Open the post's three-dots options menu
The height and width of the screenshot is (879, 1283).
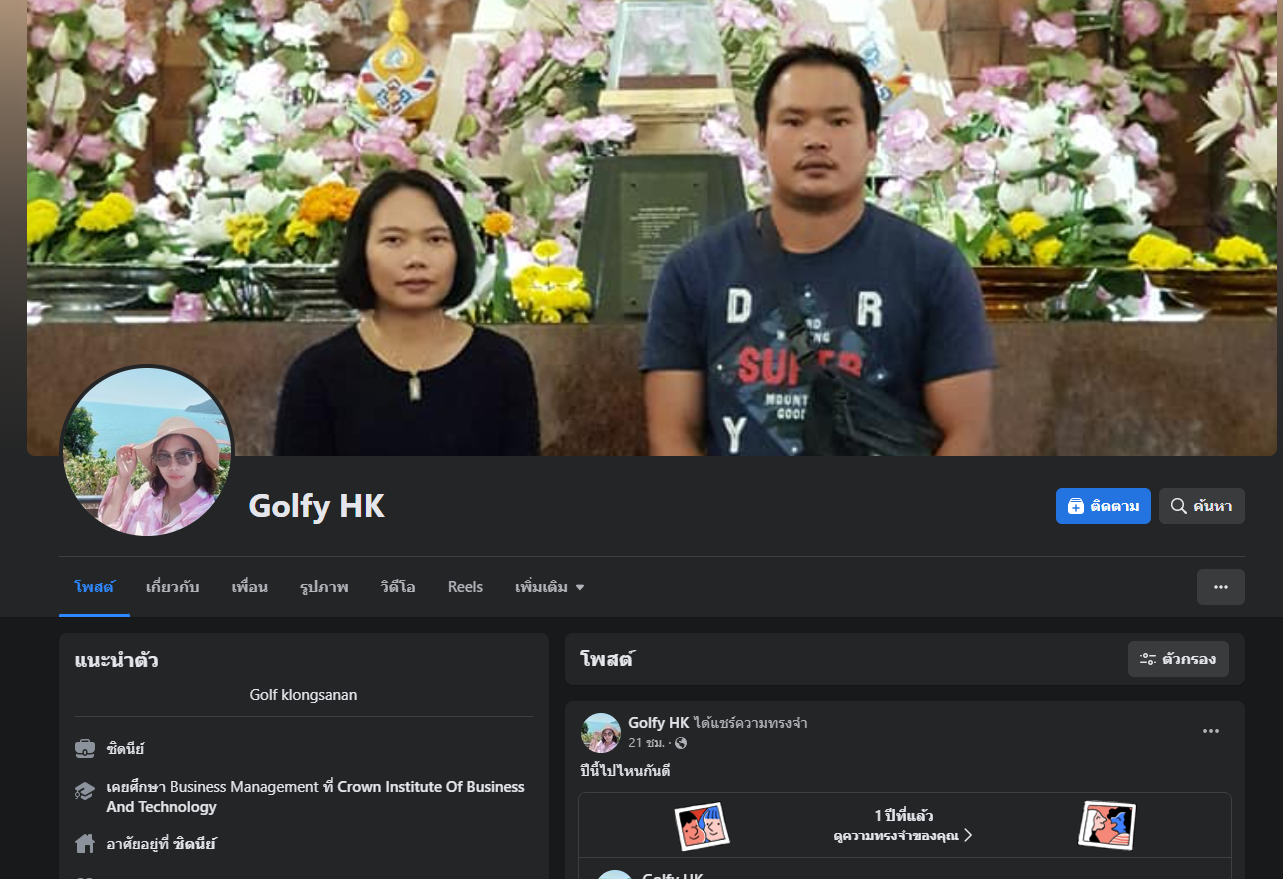coord(1210,731)
